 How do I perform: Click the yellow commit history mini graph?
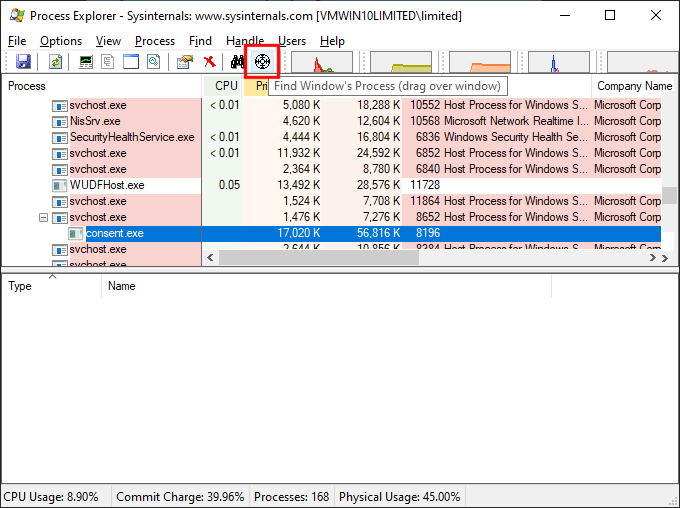pyautogui.click(x=401, y=62)
